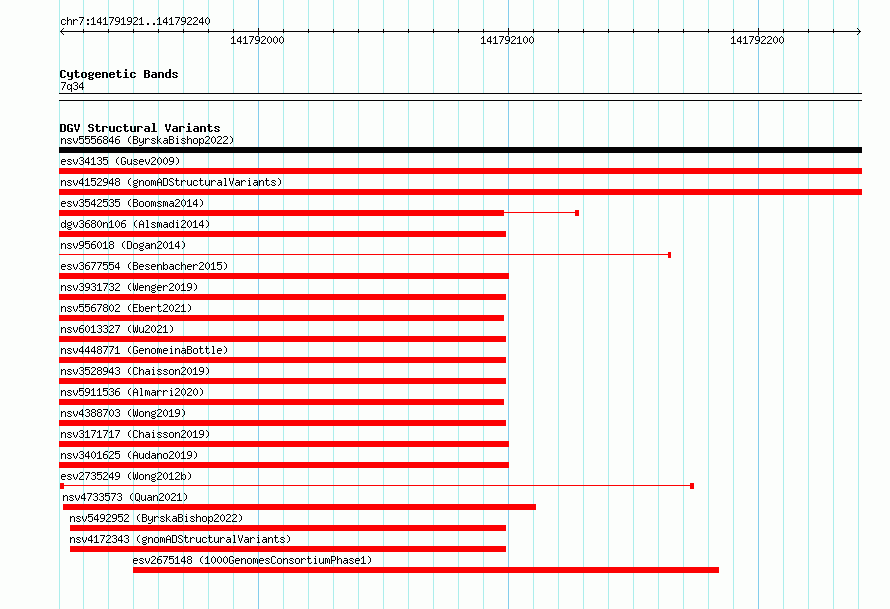
Task: Select the nsv956018 (Dogan2014) label
Action: [123, 245]
